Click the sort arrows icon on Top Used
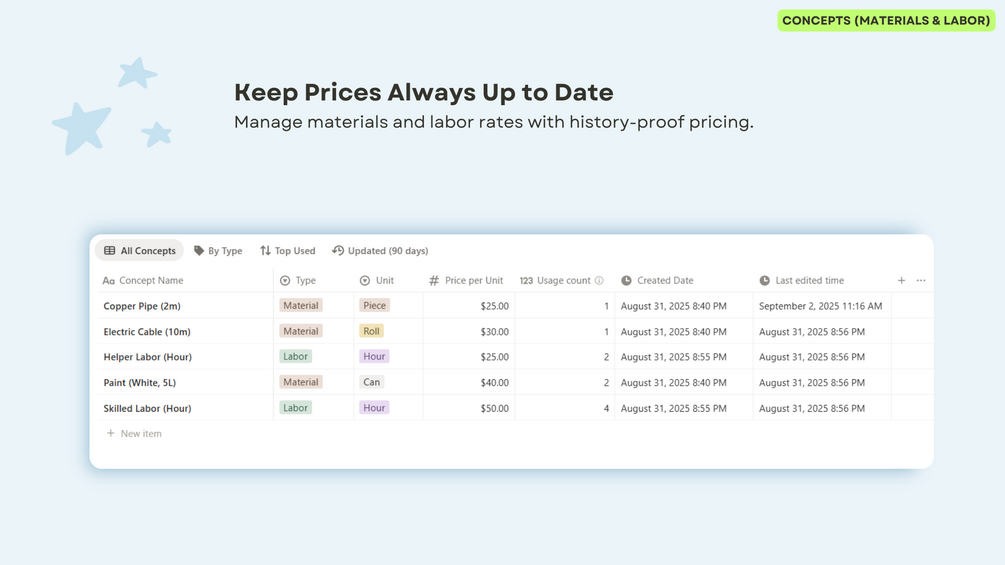The image size is (1005, 565). click(265, 251)
